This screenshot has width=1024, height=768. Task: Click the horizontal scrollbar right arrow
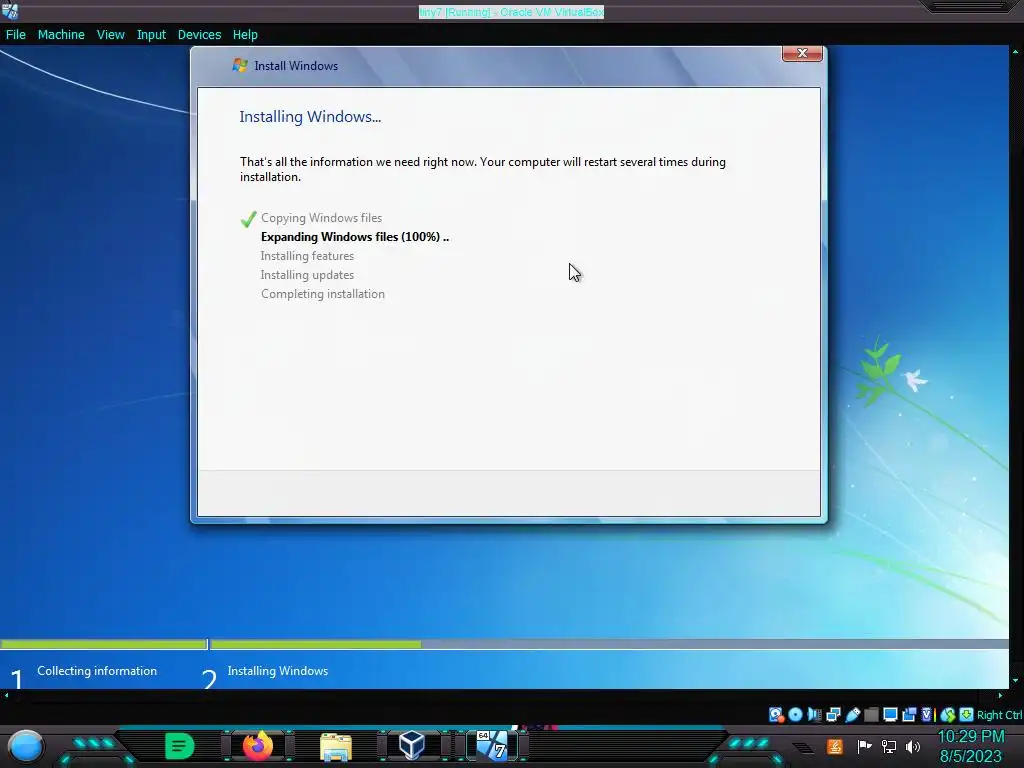click(1000, 695)
